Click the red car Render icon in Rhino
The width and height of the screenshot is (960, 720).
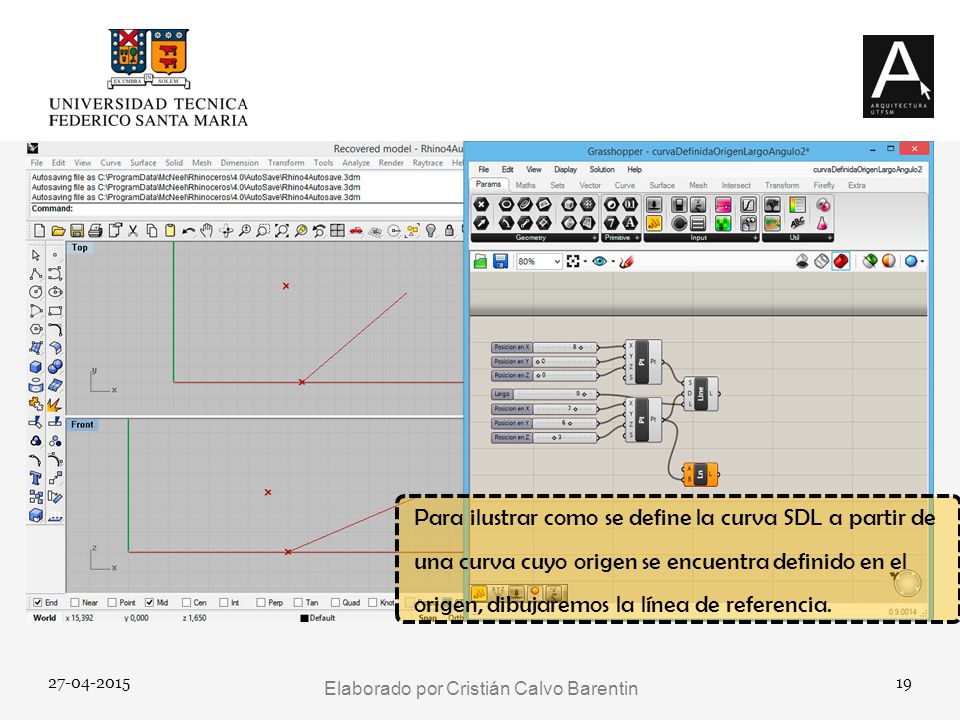coord(356,231)
